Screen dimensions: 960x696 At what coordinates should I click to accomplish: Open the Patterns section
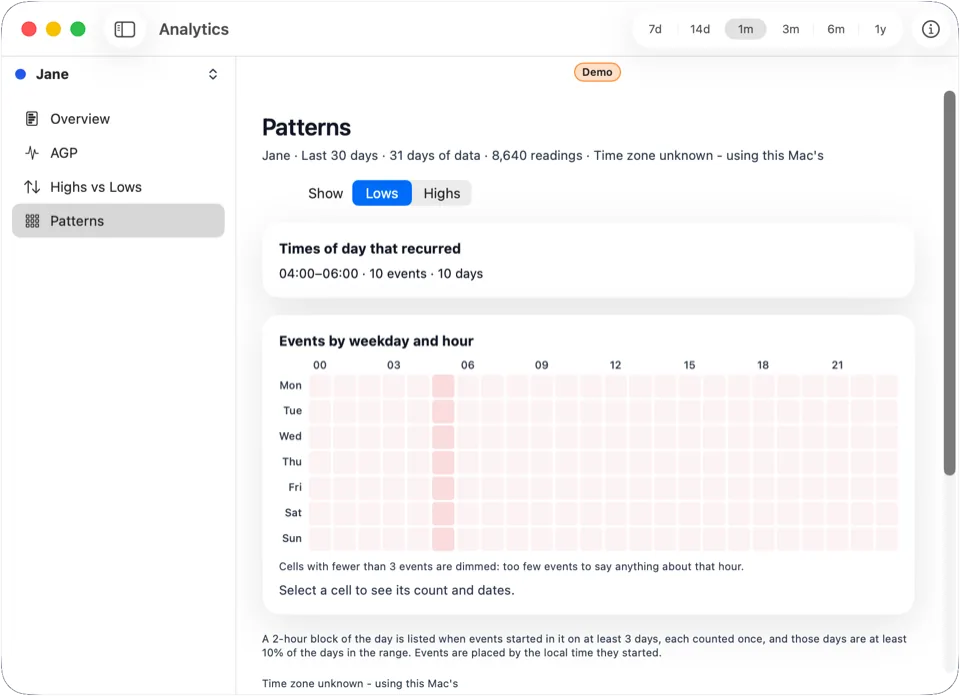[118, 221]
